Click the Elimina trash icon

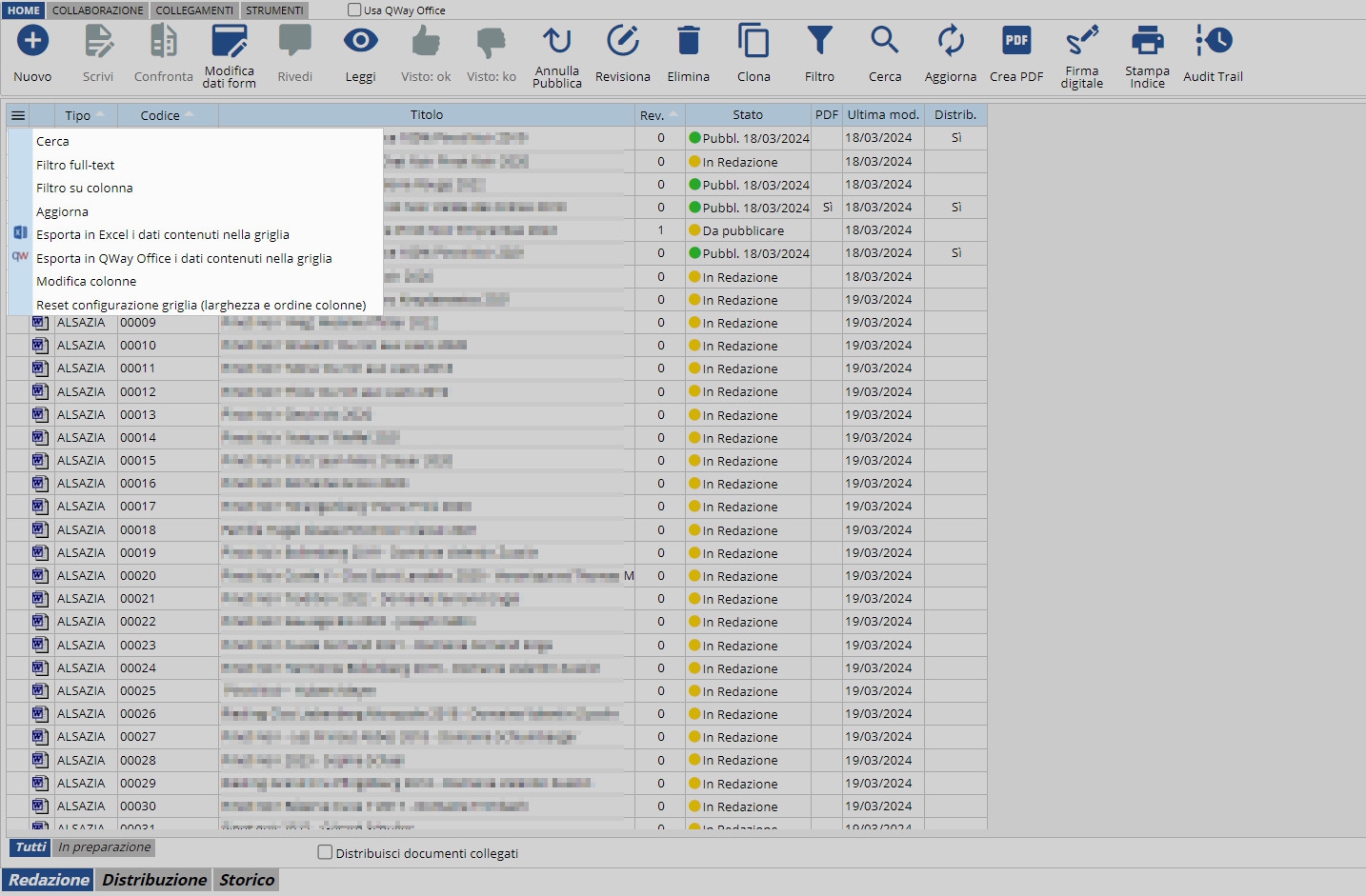click(688, 42)
